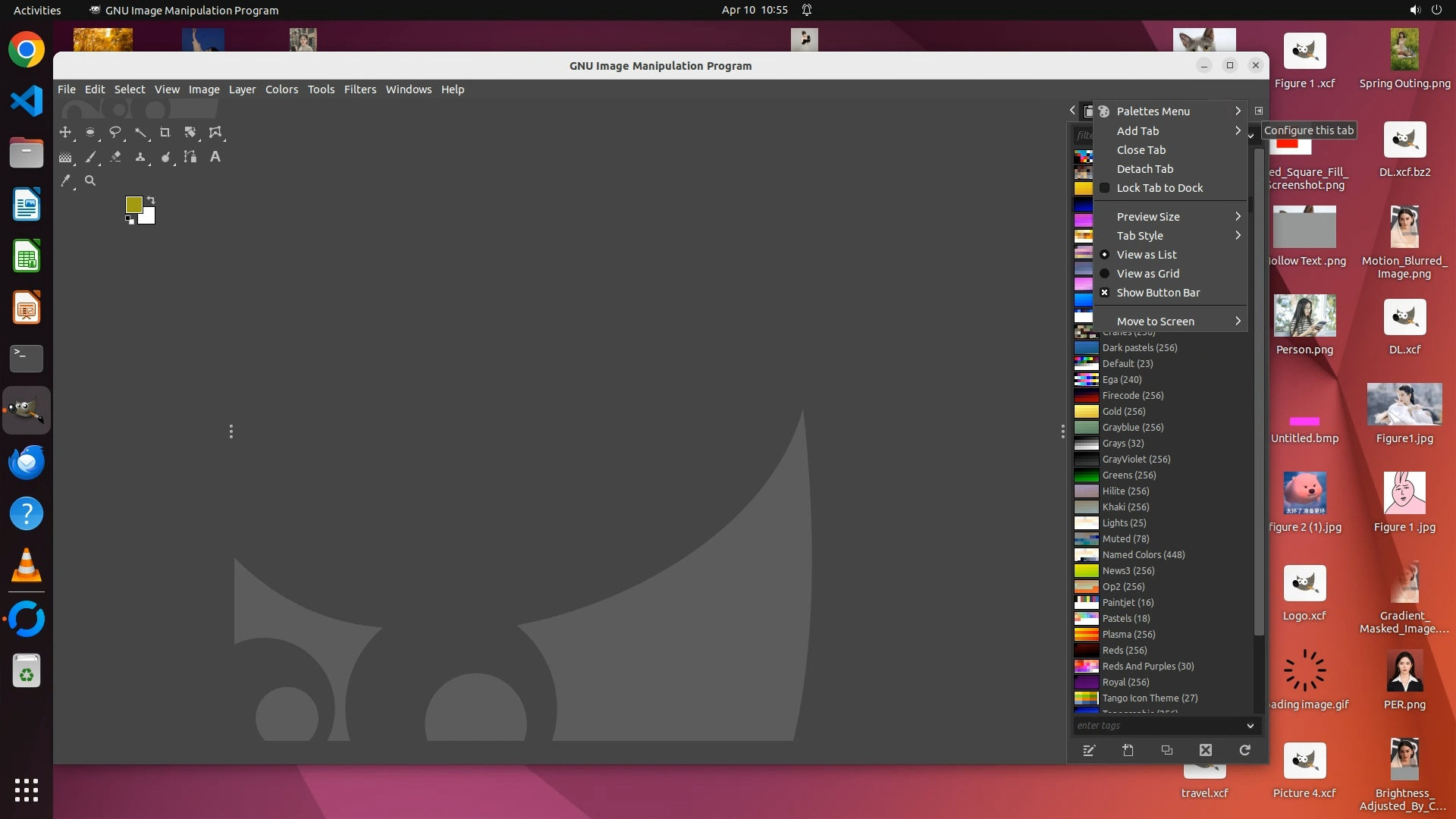Choose Detach Tab from the menu

click(1144, 169)
